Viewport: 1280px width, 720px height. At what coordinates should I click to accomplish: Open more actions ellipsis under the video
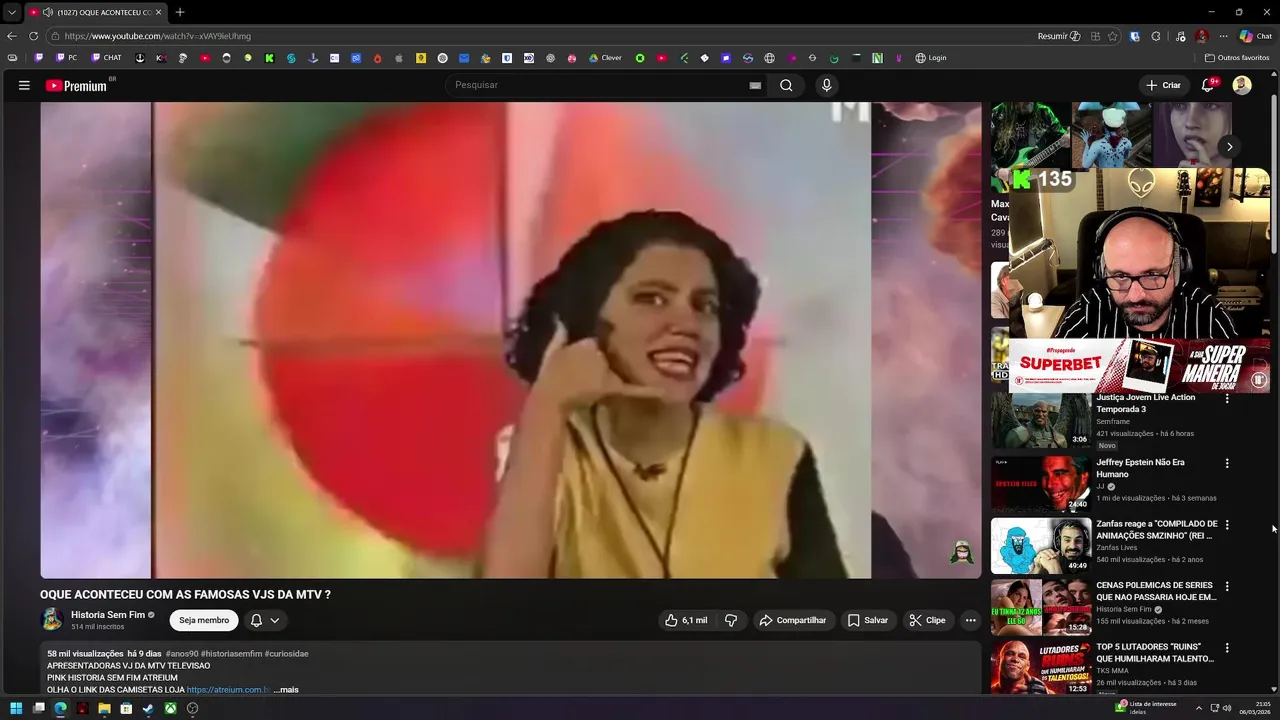[x=970, y=620]
